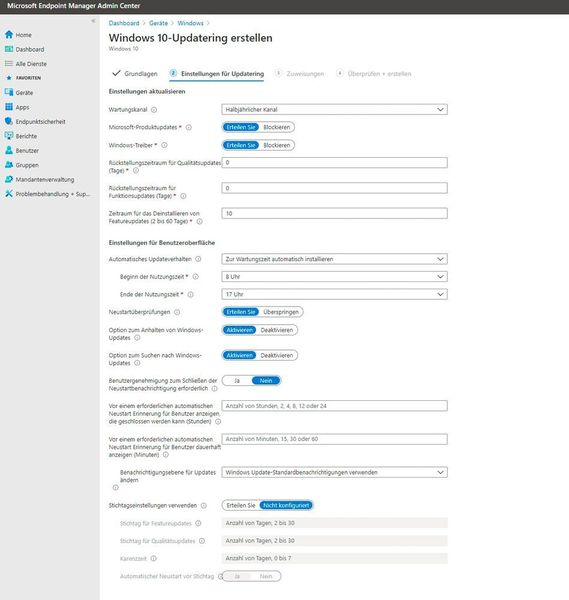Select Erteilen Sie for Microsoft-Produktupdates

(x=241, y=127)
